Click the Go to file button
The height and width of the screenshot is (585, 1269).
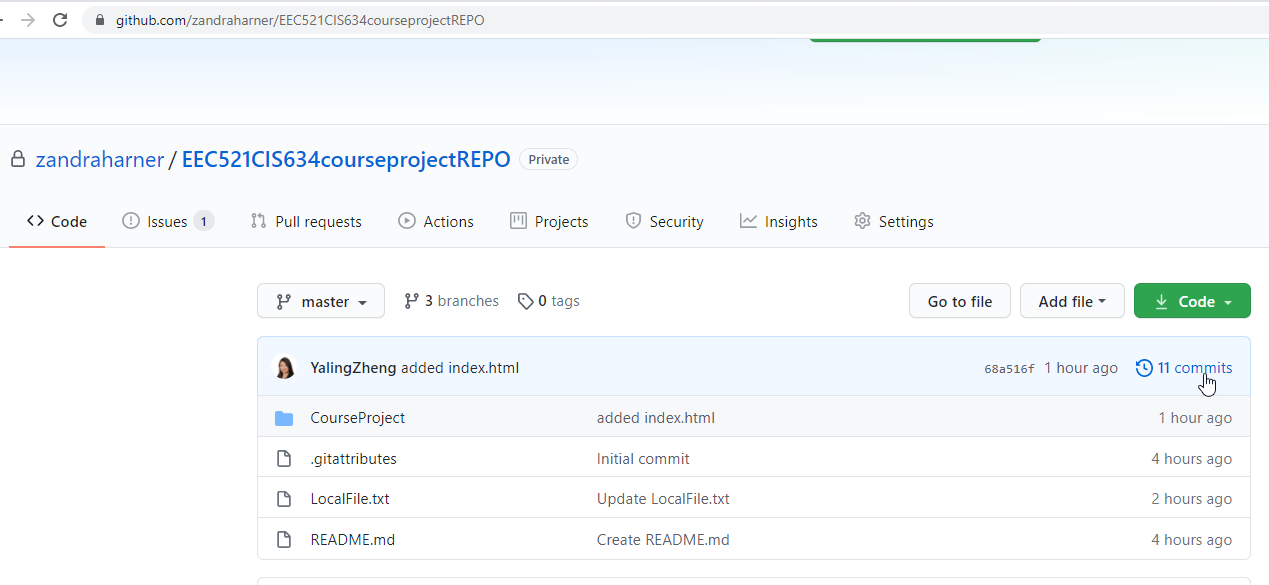959,300
